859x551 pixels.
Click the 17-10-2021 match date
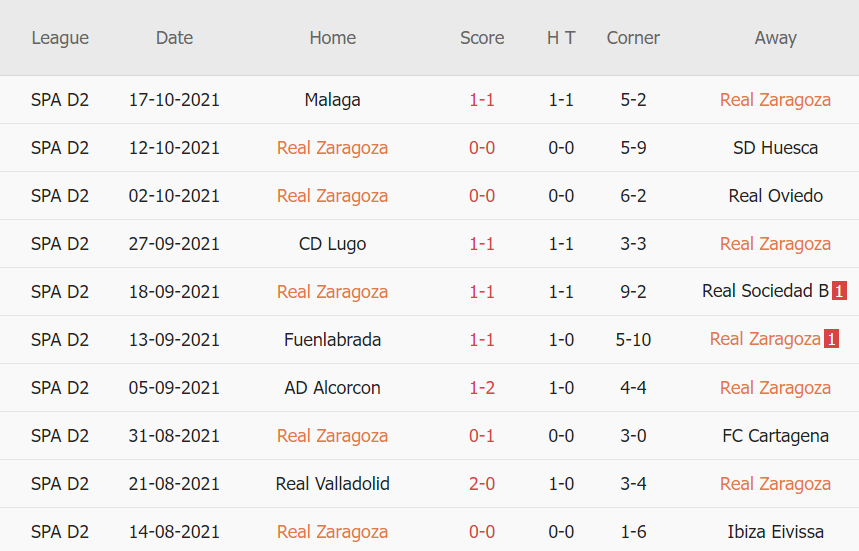coord(174,100)
